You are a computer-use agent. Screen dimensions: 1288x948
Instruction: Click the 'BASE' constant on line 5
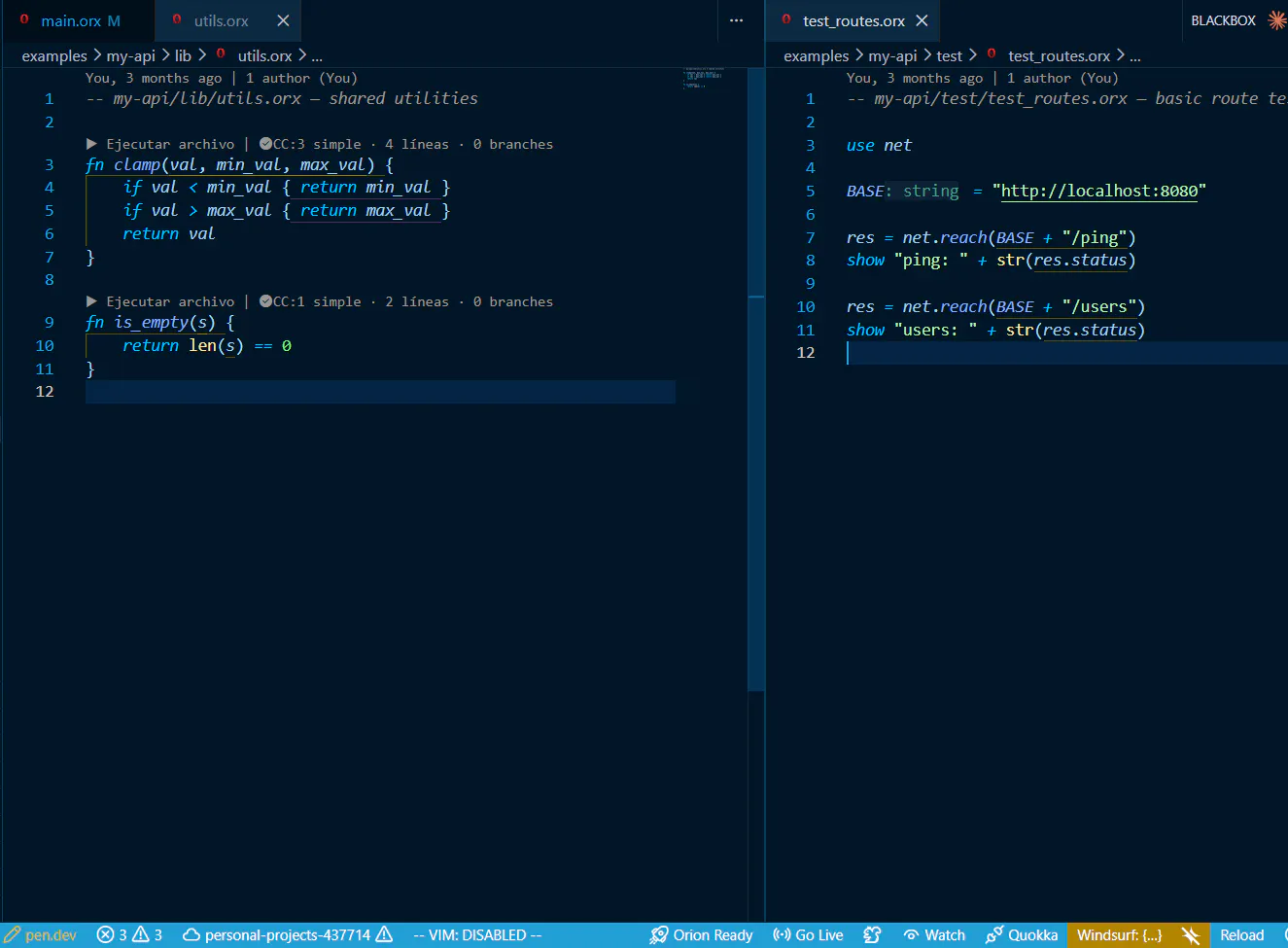[x=865, y=192]
